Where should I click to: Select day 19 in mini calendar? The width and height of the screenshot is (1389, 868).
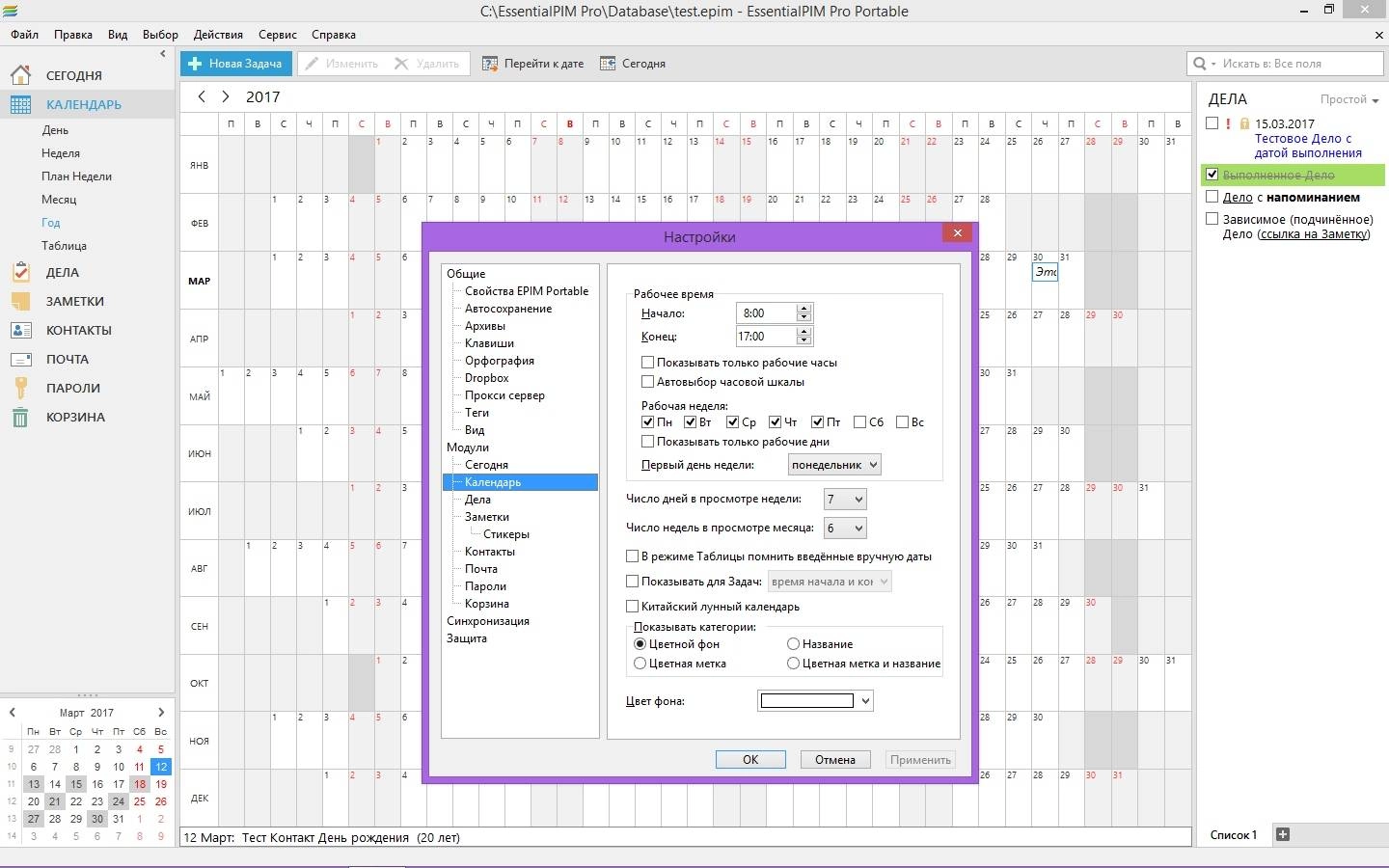161,784
